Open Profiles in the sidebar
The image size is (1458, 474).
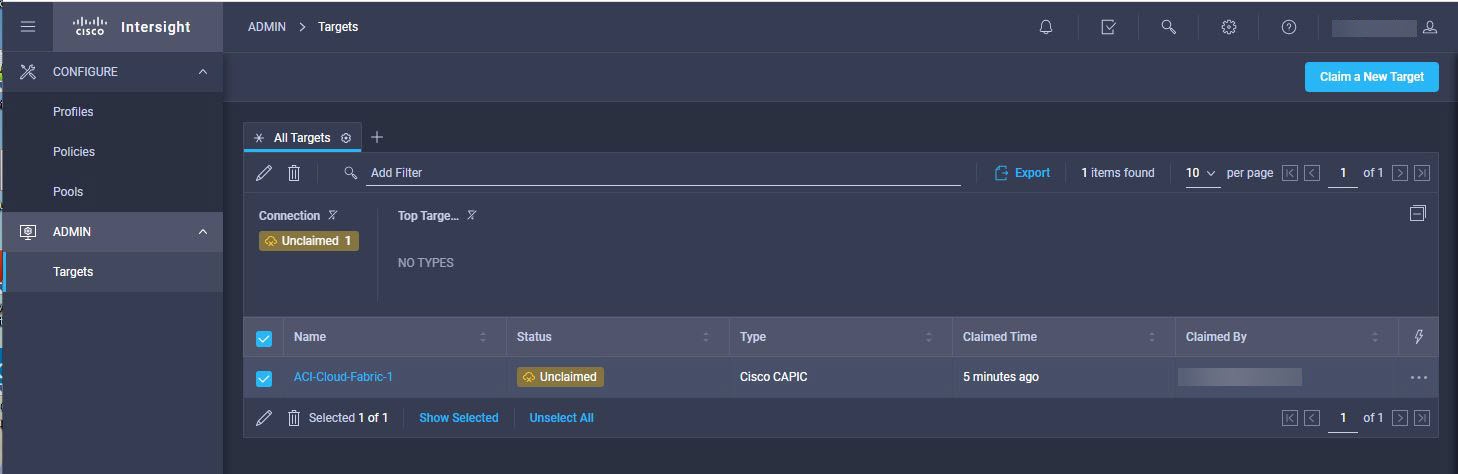[x=73, y=112]
